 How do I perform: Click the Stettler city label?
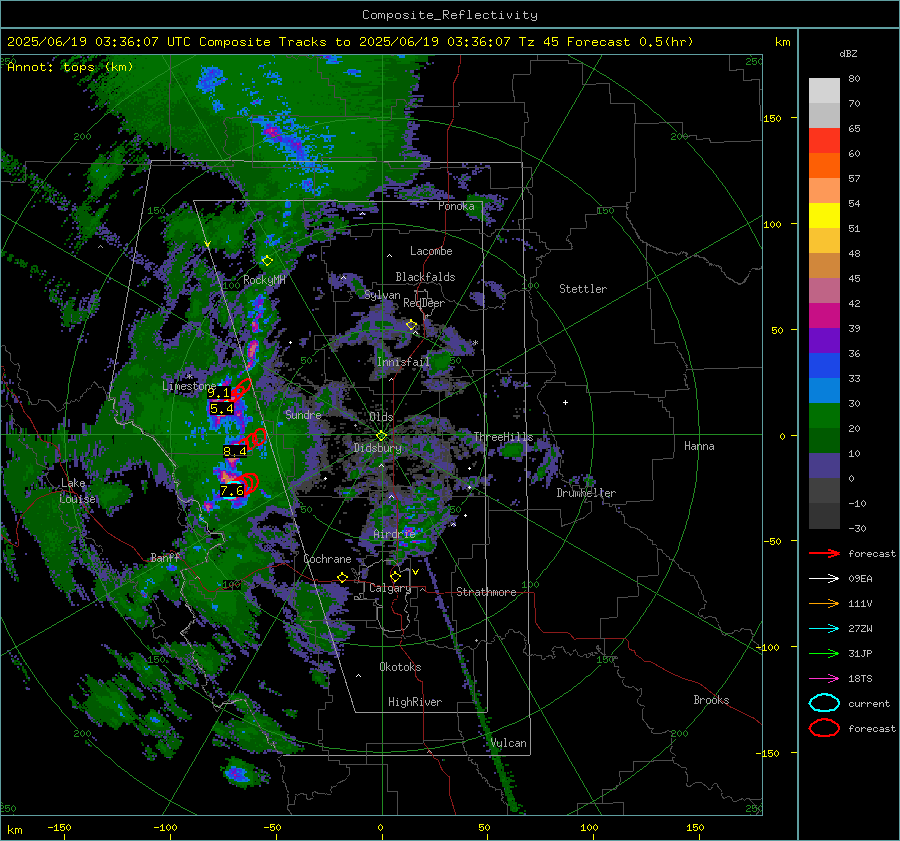coord(583,289)
